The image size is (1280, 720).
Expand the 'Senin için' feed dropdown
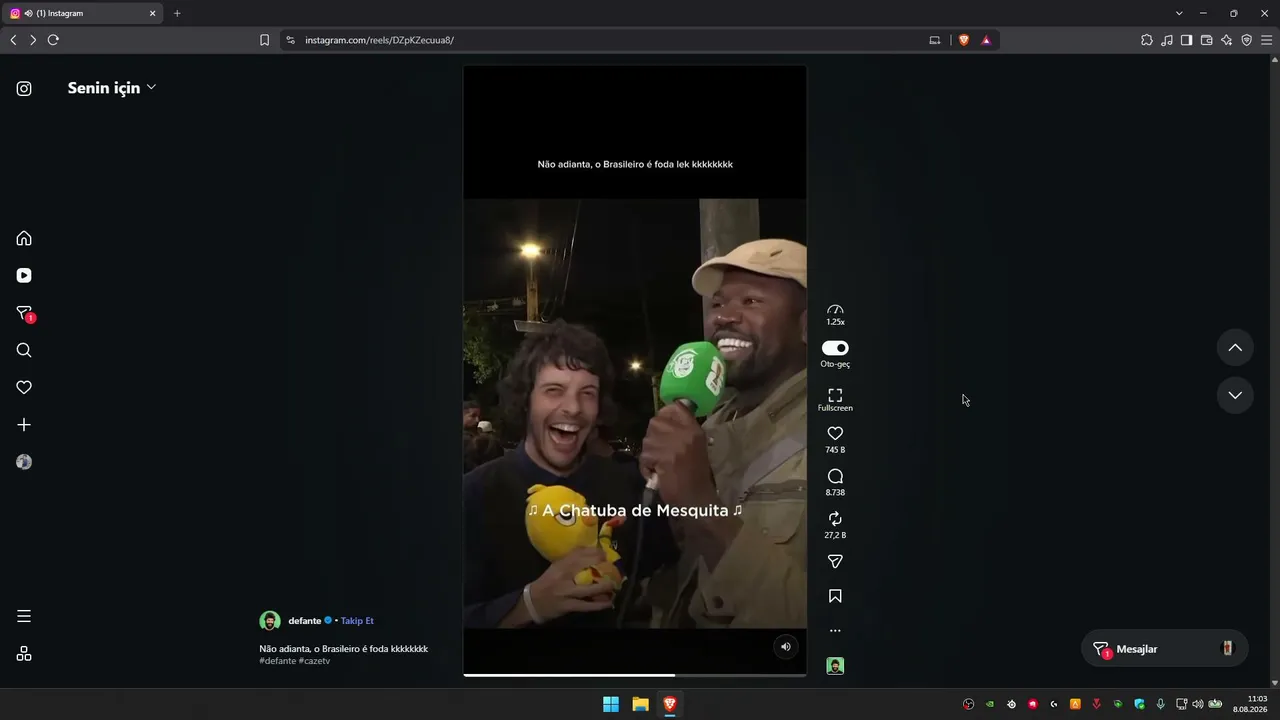[x=111, y=88]
